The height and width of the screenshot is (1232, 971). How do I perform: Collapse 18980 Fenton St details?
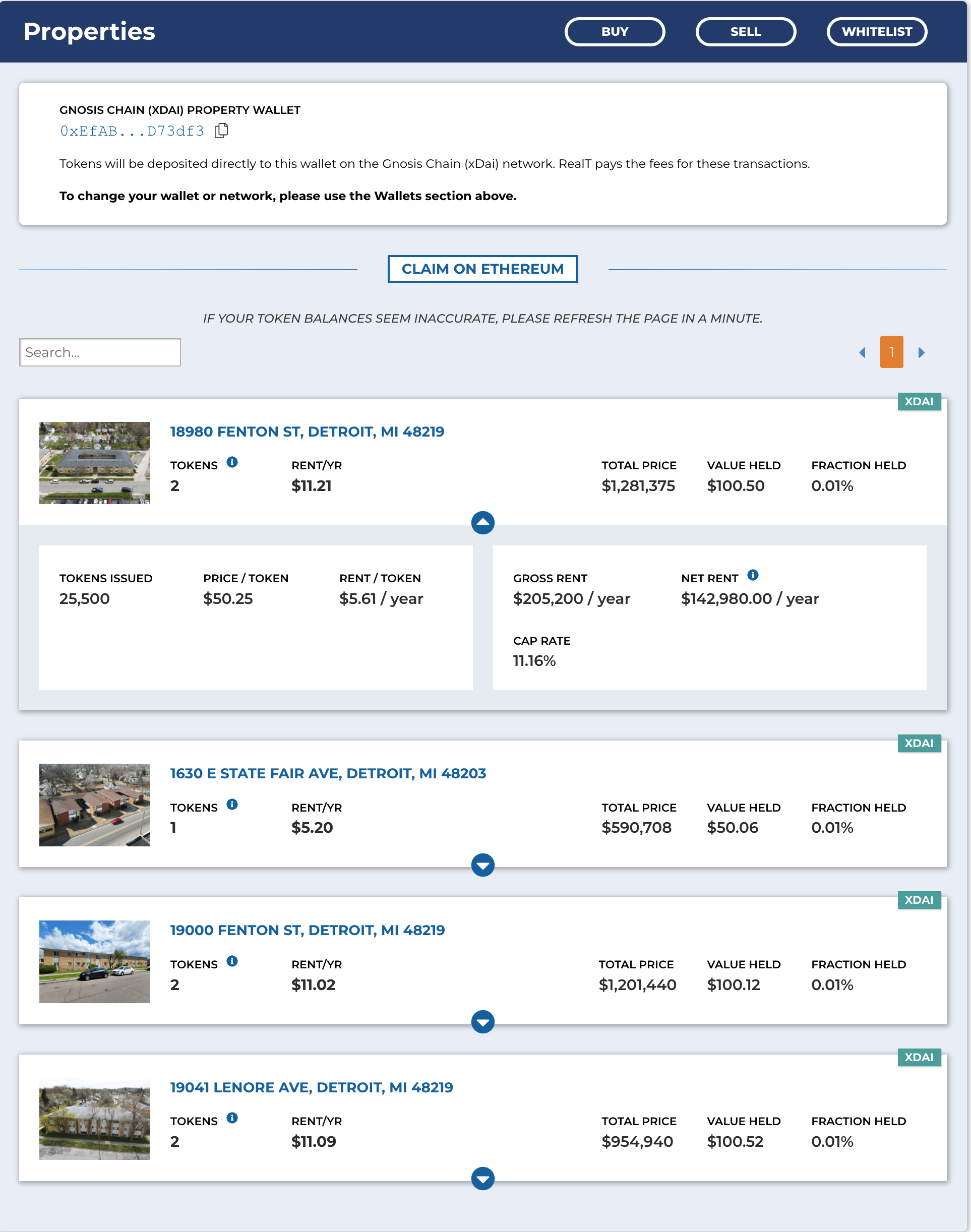point(482,522)
